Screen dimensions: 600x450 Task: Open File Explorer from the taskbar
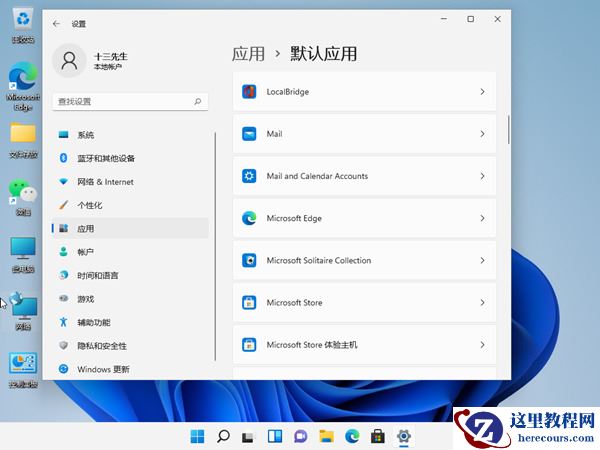(x=326, y=436)
